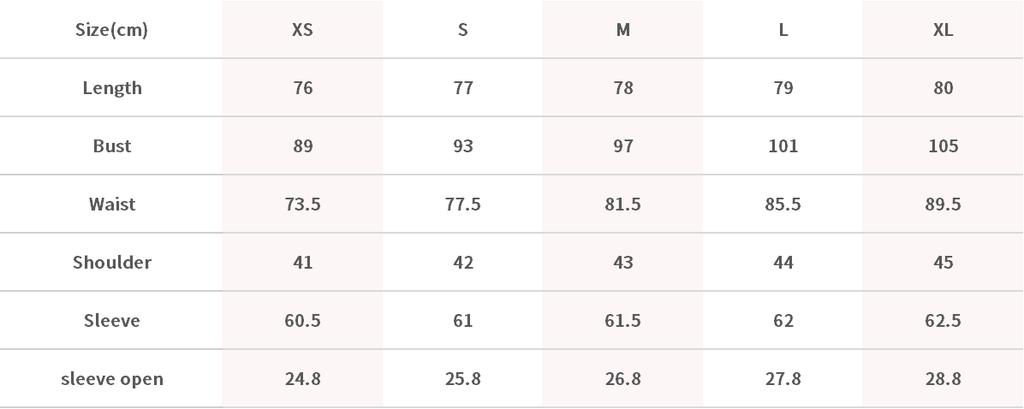The image size is (1024, 409).
Task: Select the sleeve open value 24.8
Action: click(x=302, y=379)
